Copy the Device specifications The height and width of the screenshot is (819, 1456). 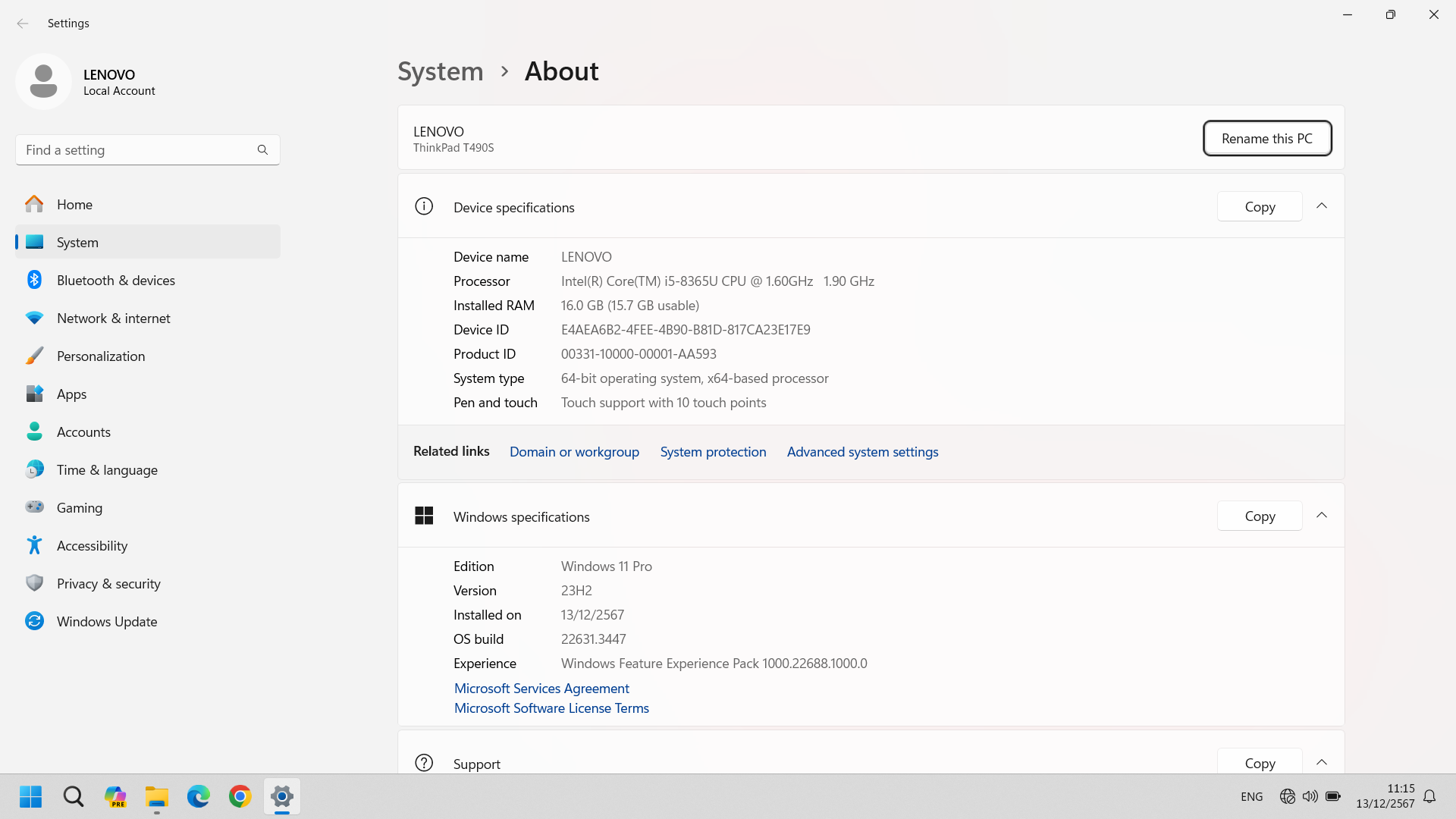pyautogui.click(x=1260, y=206)
